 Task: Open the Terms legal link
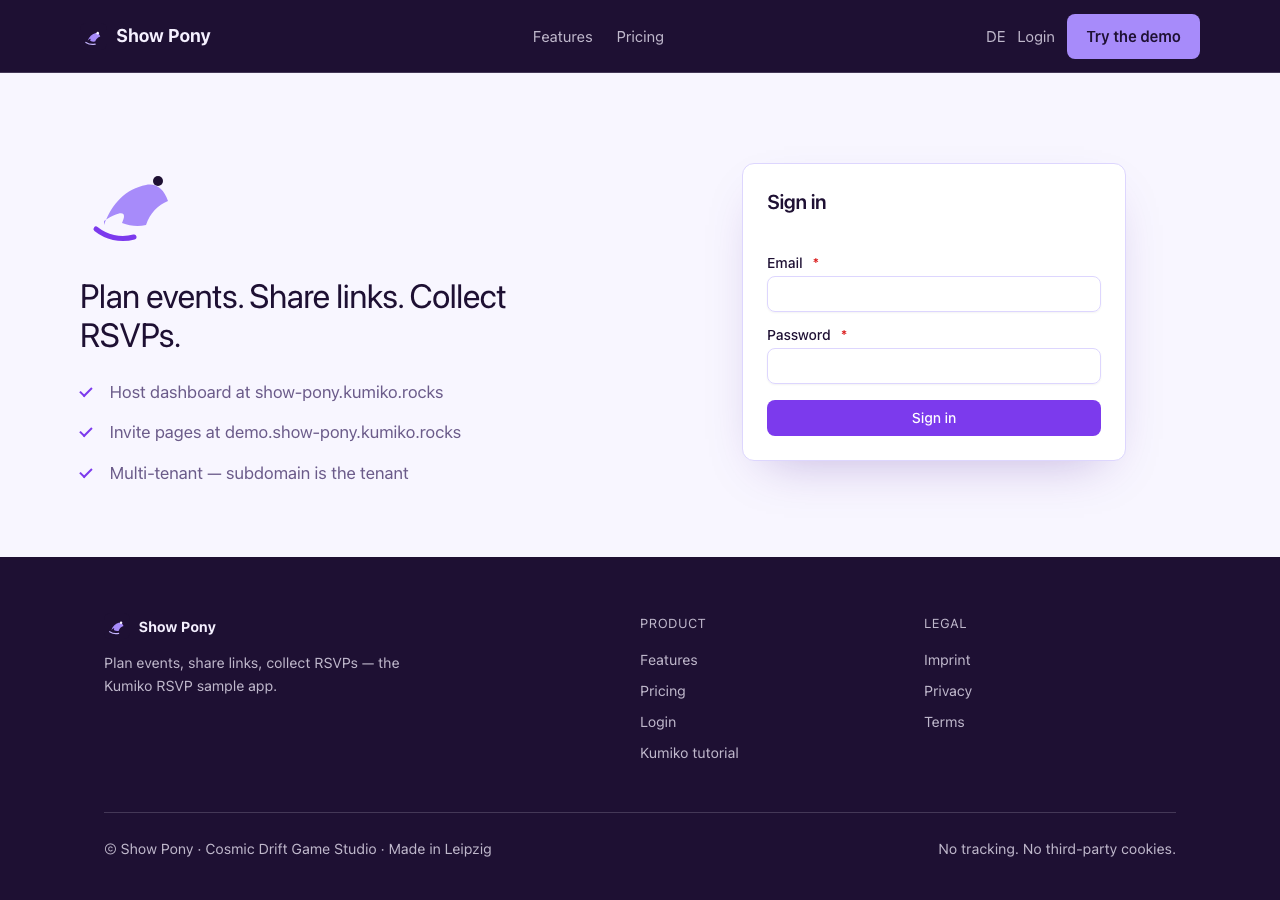point(944,722)
